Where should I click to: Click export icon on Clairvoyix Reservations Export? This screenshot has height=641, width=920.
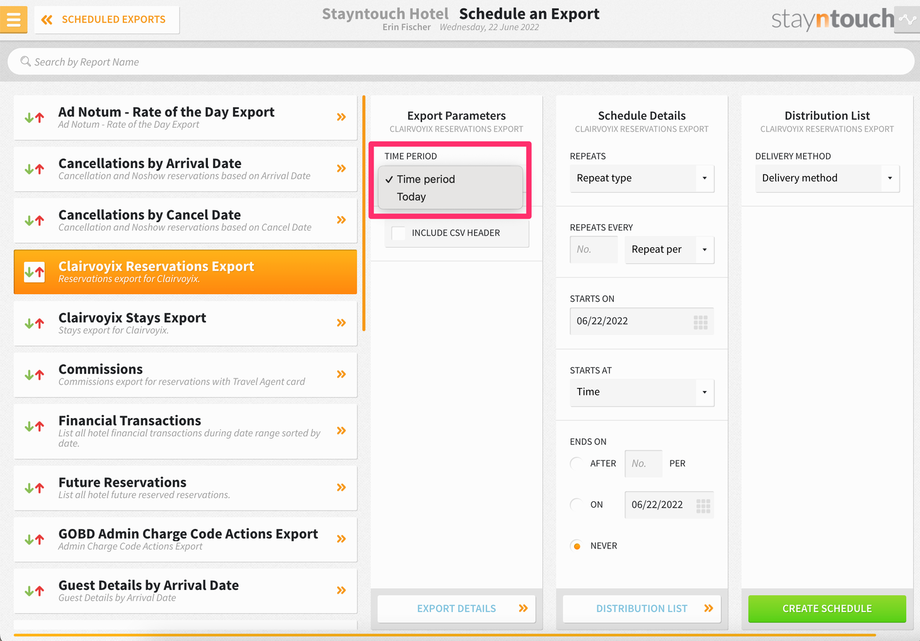click(x=34, y=272)
